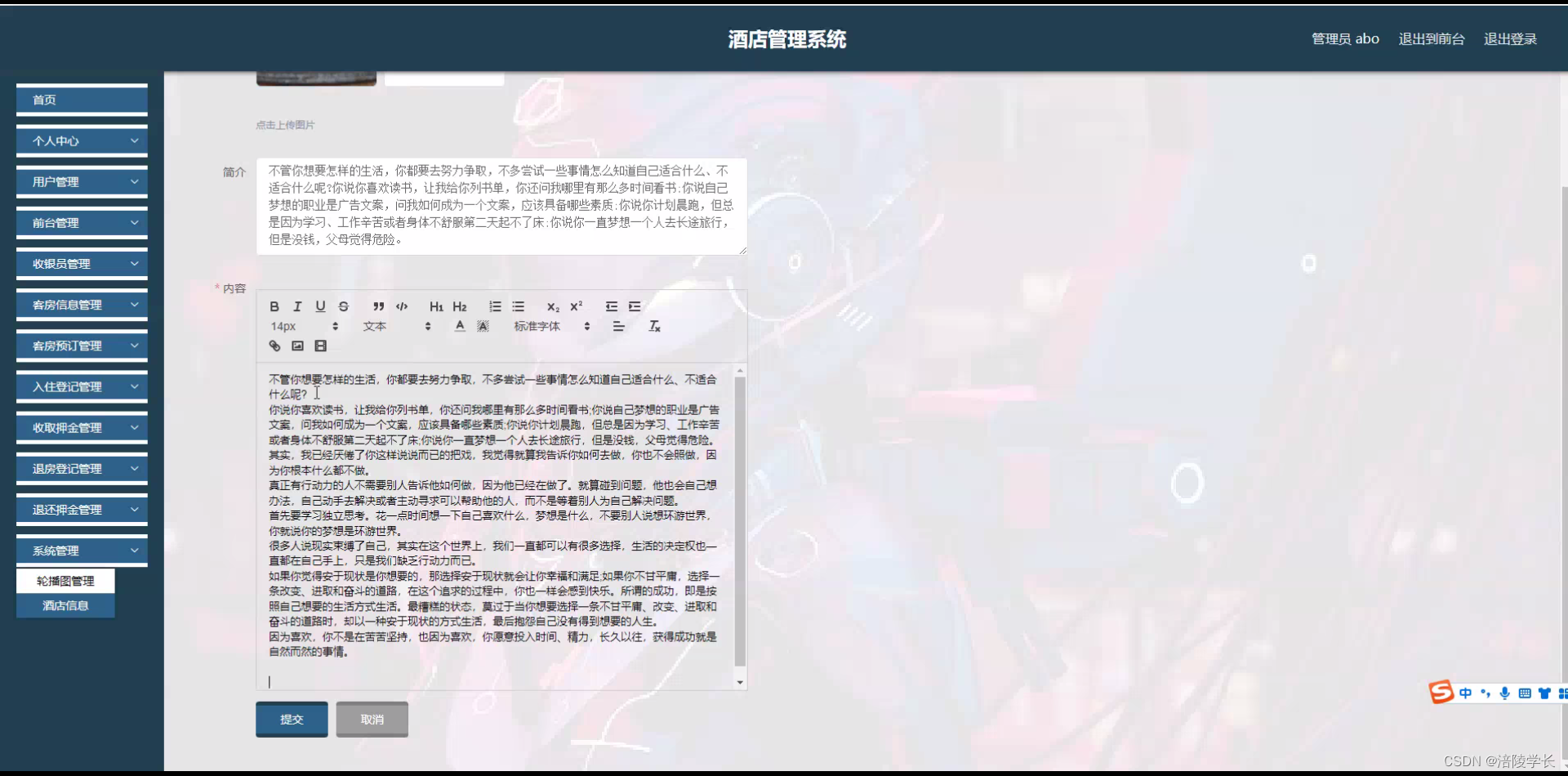Submit the form with 提交 button

pos(291,719)
